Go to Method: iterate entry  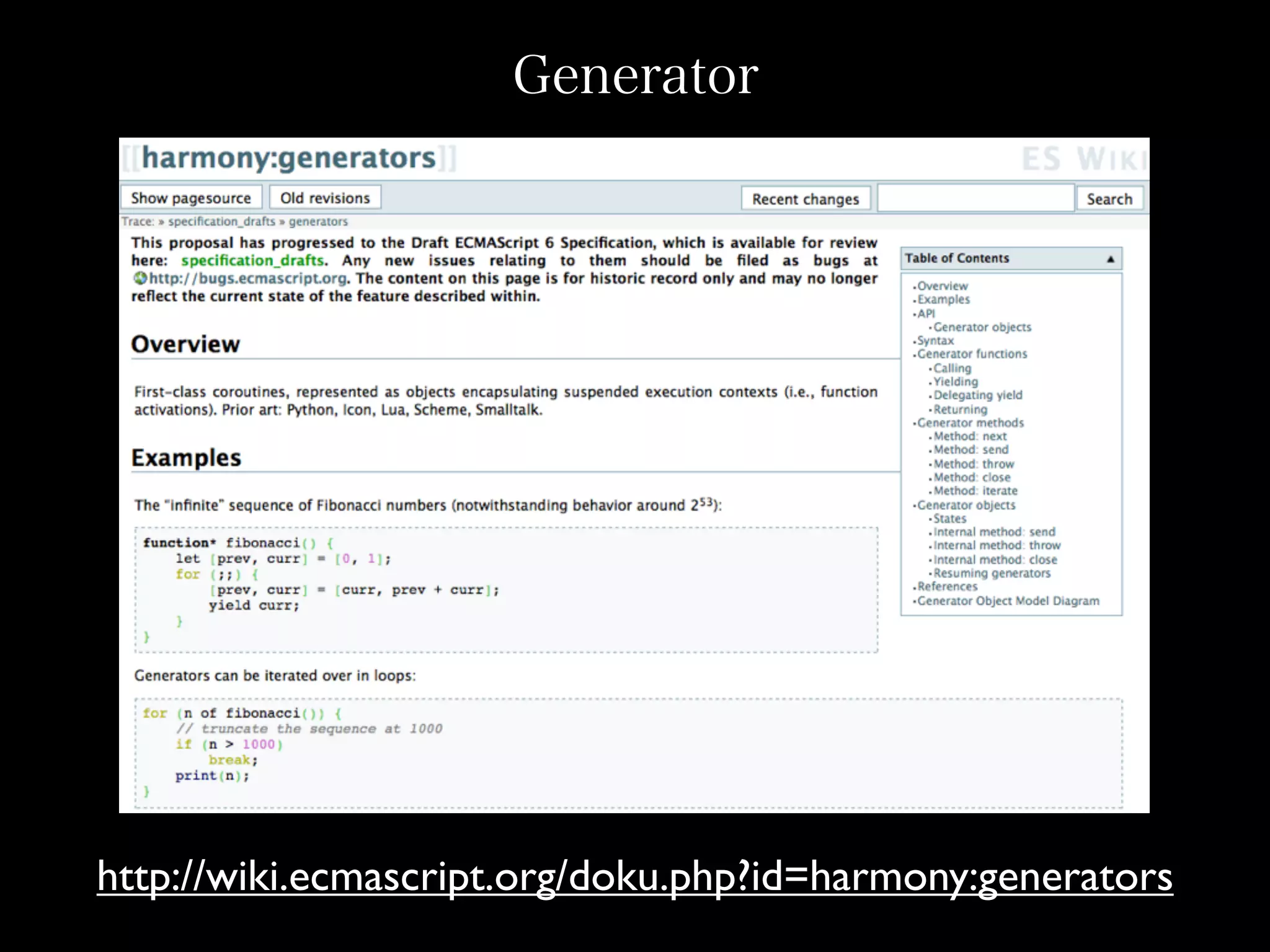tap(975, 491)
